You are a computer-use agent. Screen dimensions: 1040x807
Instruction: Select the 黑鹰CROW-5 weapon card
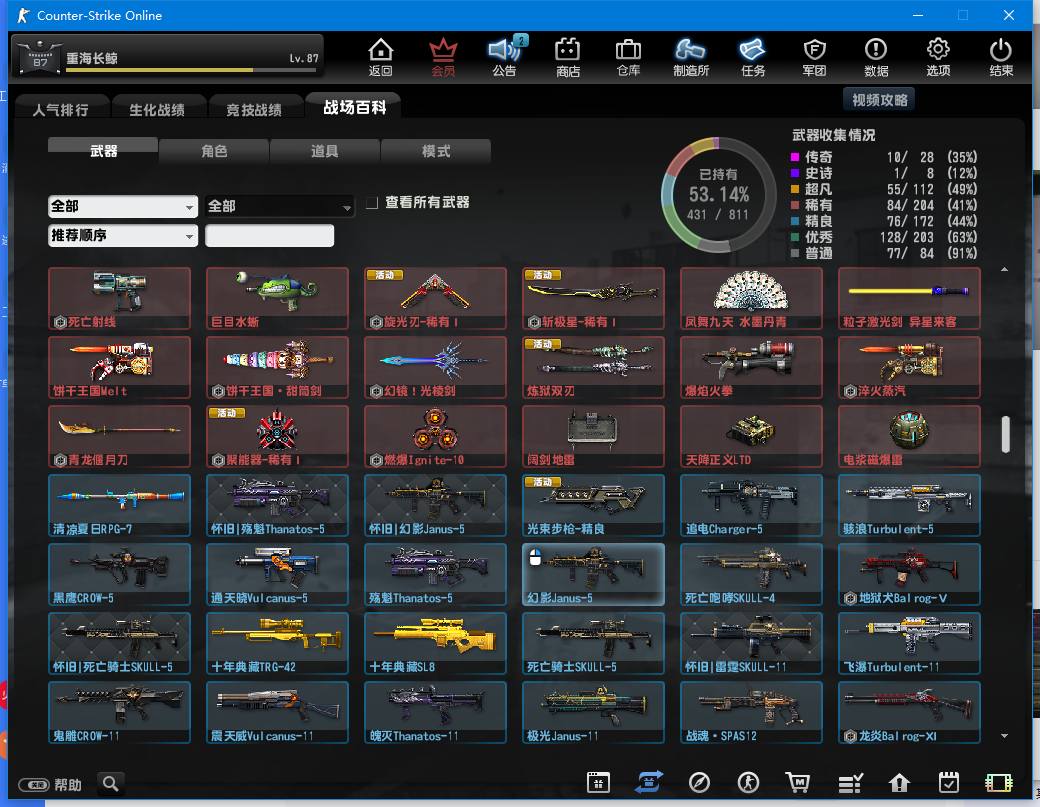click(x=119, y=574)
